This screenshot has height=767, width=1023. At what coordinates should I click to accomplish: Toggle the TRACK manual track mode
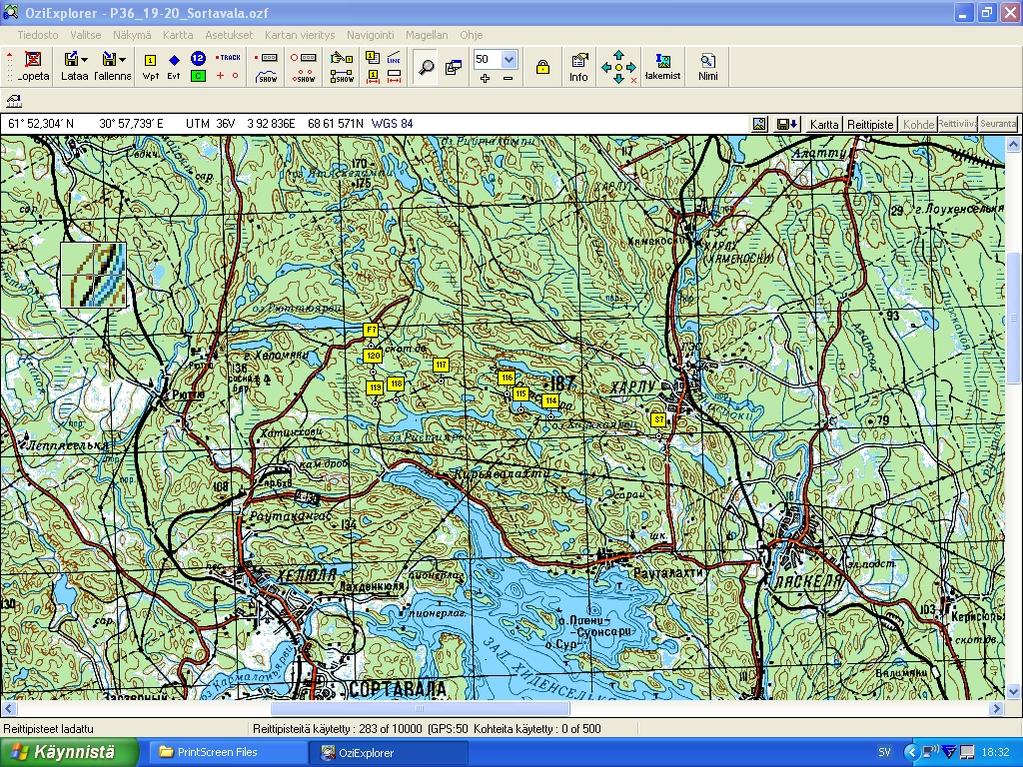click(229, 58)
